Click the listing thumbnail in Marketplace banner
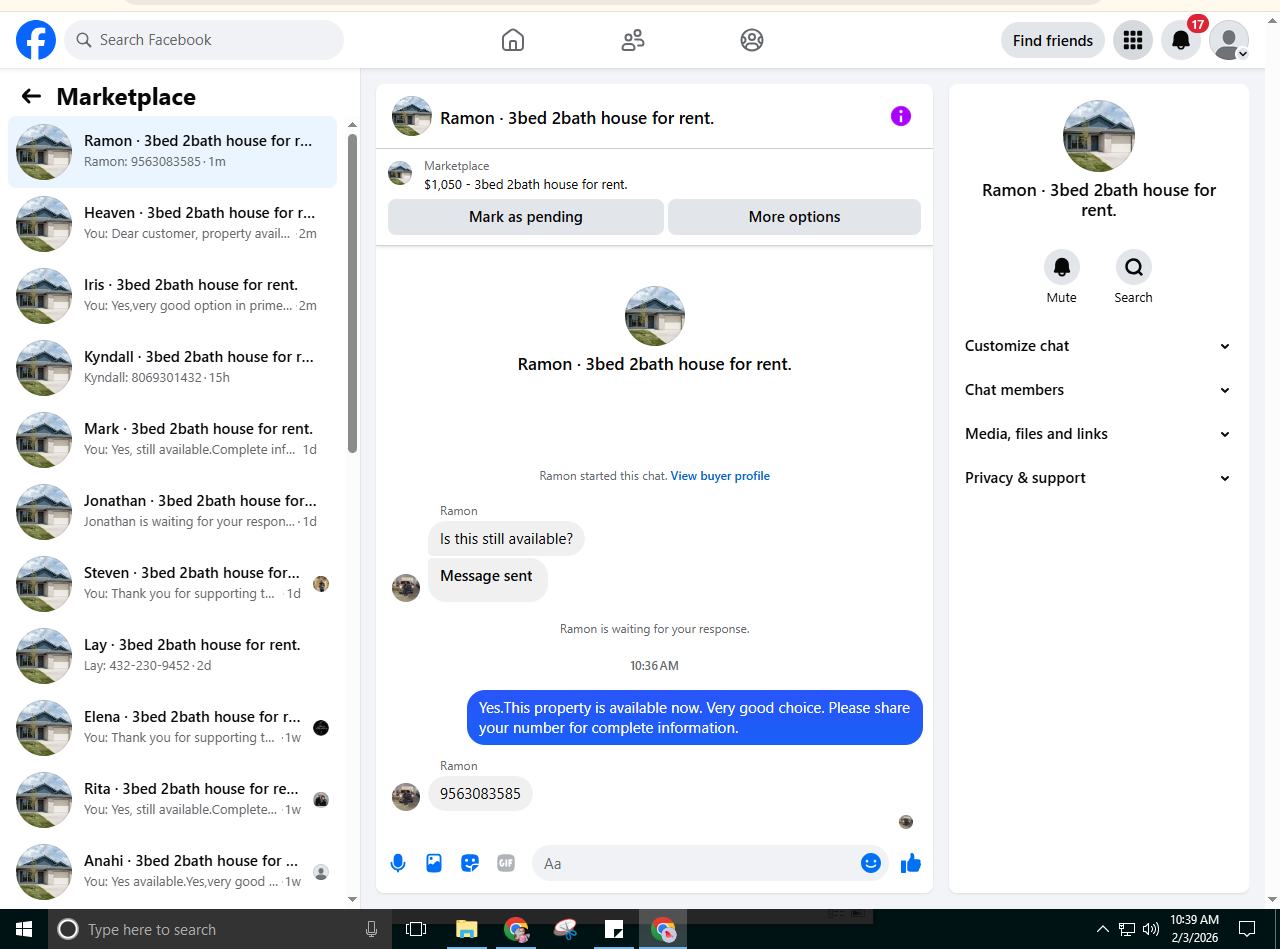This screenshot has width=1280, height=949. click(400, 173)
